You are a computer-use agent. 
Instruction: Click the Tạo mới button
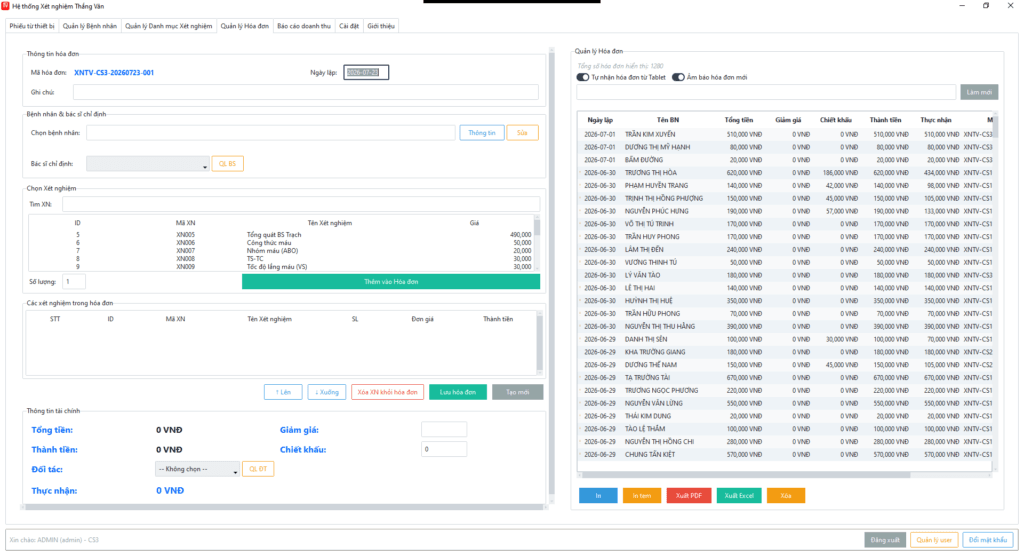point(517,392)
